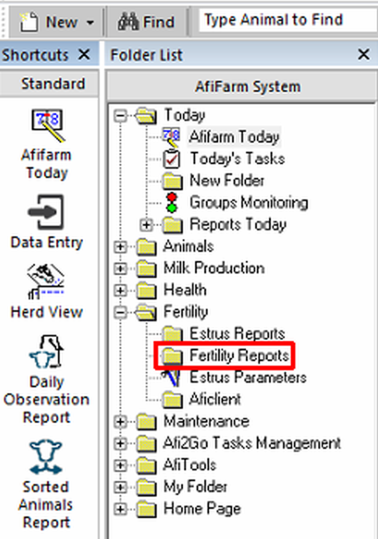Expand the Reports Today subfolder
The image size is (378, 539).
pos(146,225)
